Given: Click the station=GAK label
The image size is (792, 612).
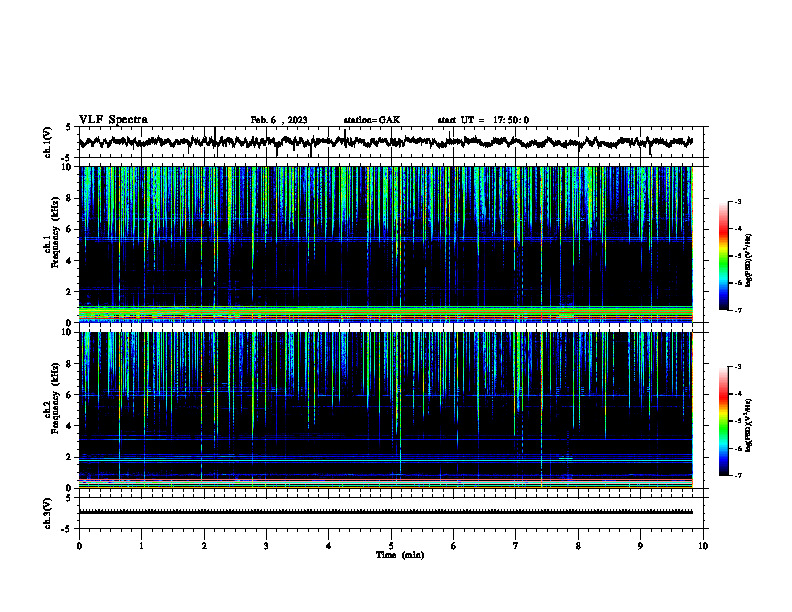Looking at the screenshot, I should click(x=372, y=120).
